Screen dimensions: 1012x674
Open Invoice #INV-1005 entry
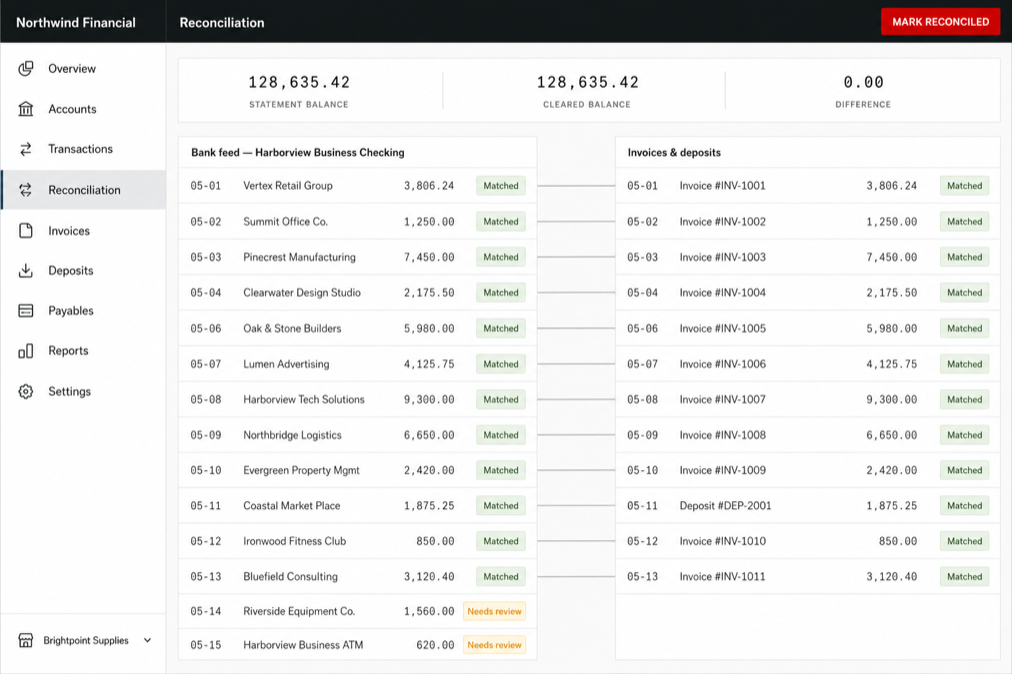pos(807,328)
